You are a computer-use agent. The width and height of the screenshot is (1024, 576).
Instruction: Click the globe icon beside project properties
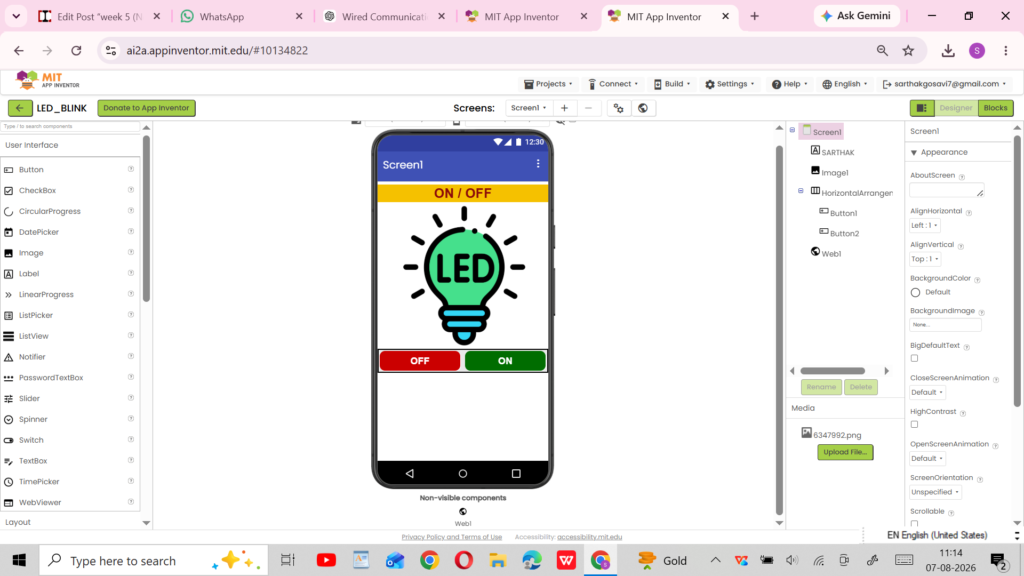(643, 108)
